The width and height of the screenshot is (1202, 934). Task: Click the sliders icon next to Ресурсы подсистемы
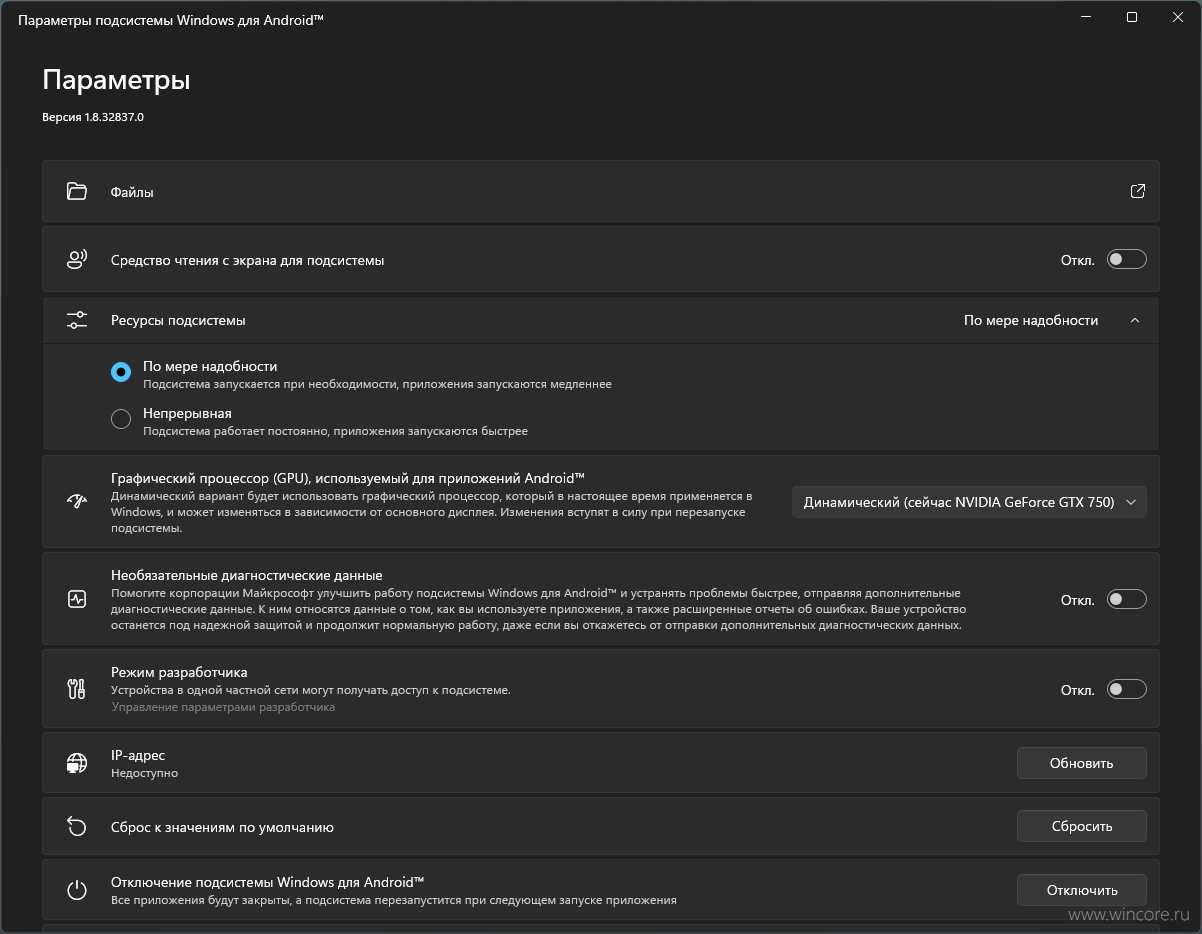pos(77,320)
